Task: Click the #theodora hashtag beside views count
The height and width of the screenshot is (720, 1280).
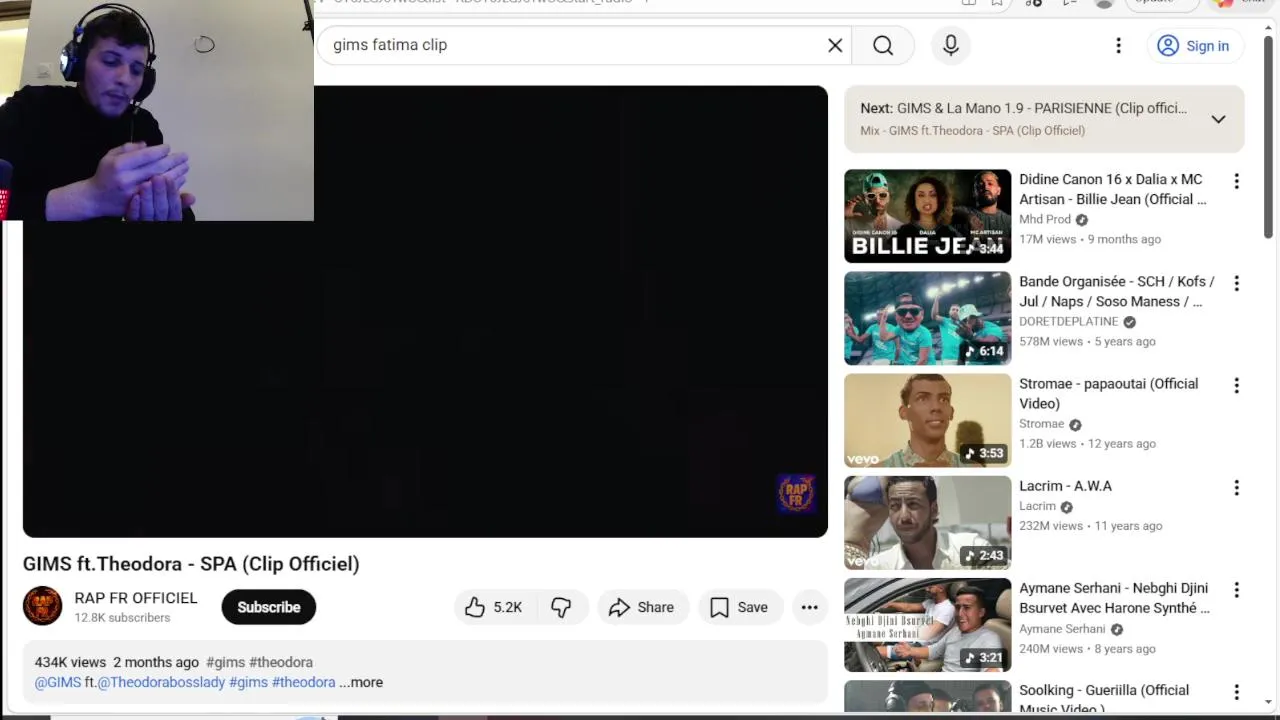Action: [x=281, y=662]
